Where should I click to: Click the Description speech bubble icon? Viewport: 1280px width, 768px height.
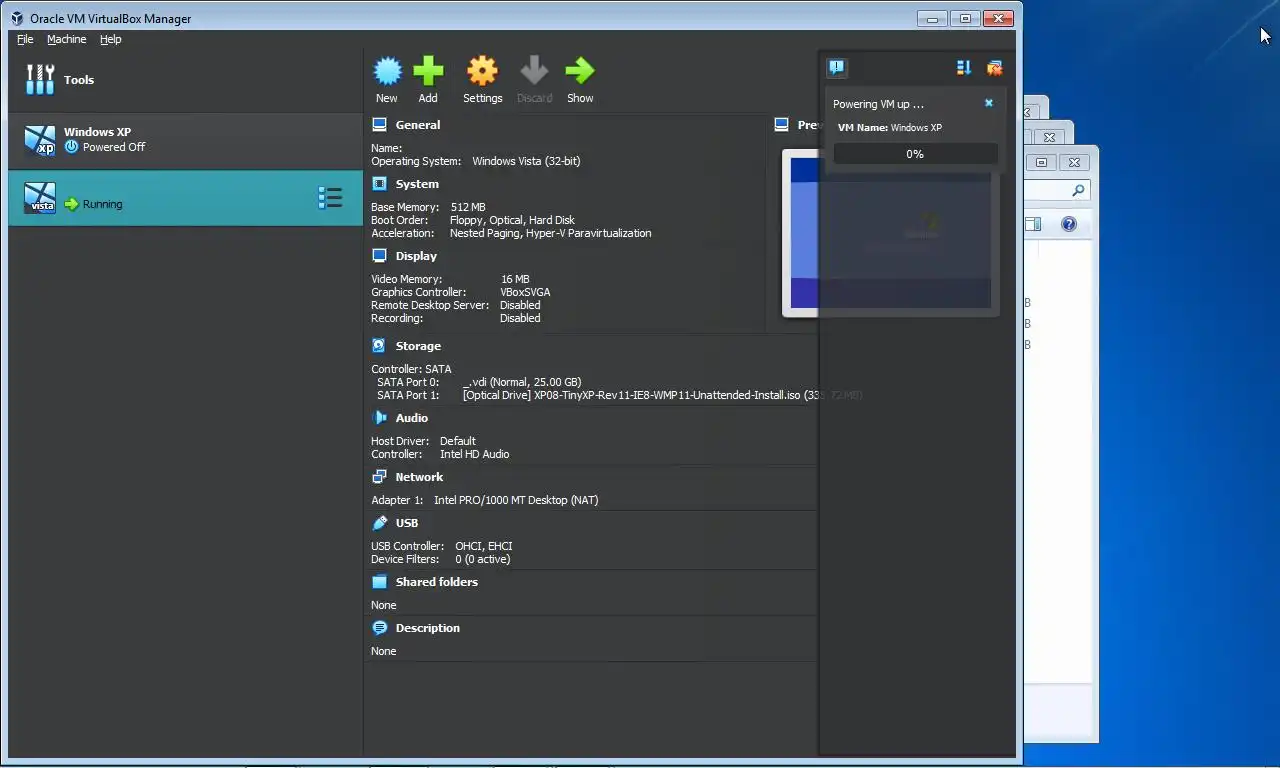[379, 628]
